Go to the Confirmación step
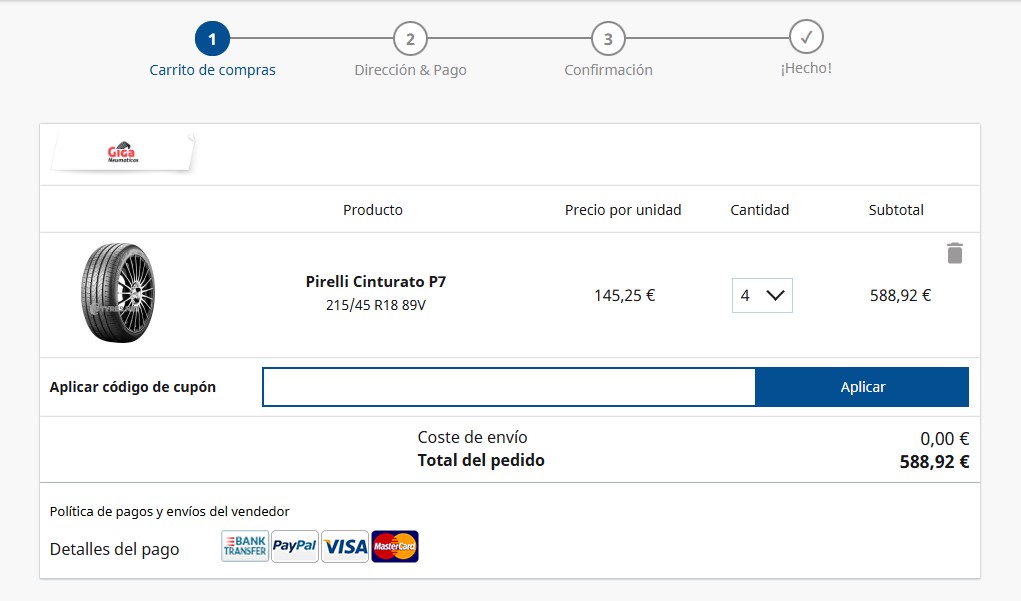The width and height of the screenshot is (1021, 601). tap(608, 39)
